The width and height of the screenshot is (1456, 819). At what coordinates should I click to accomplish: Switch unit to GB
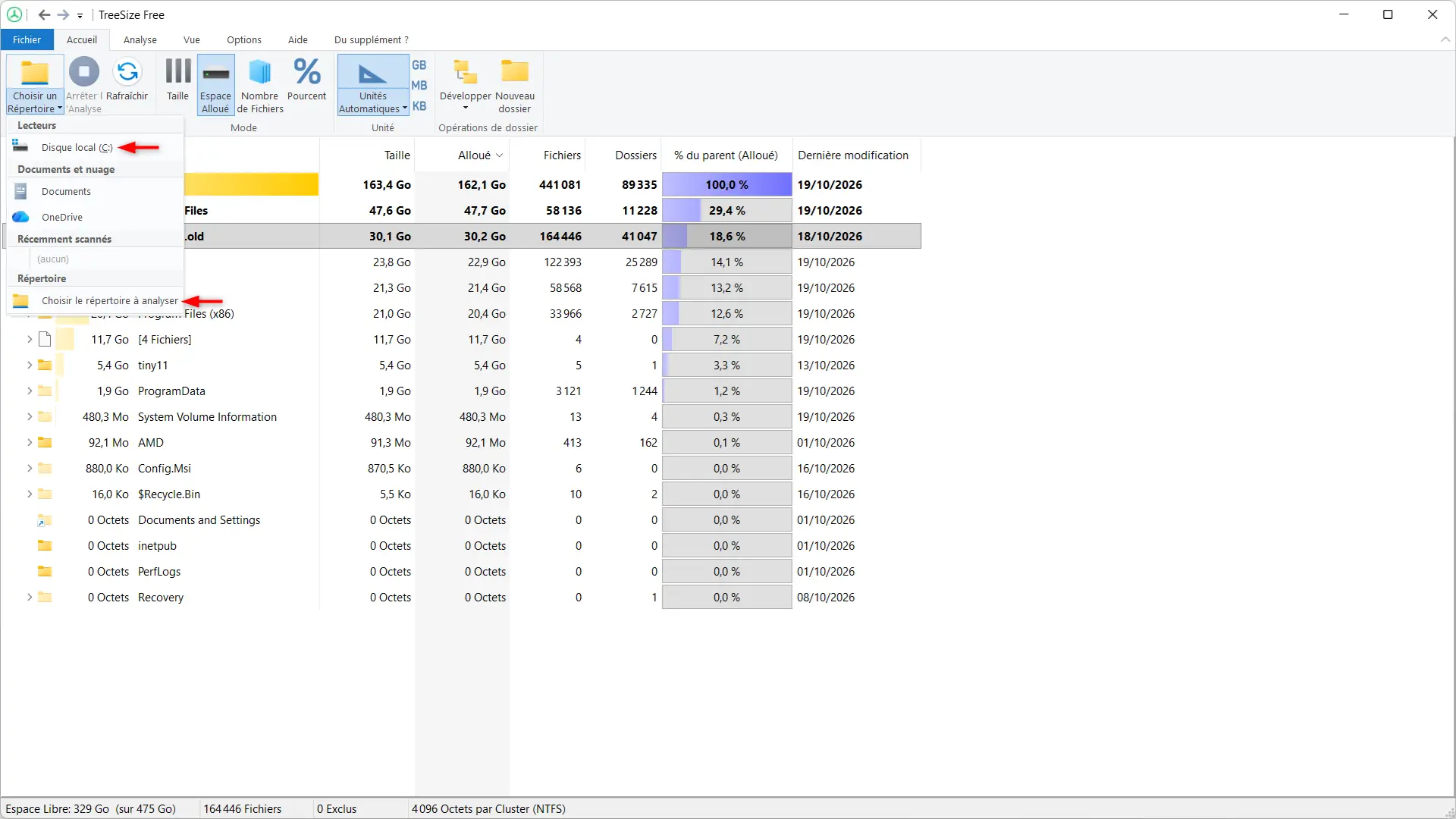click(x=419, y=65)
